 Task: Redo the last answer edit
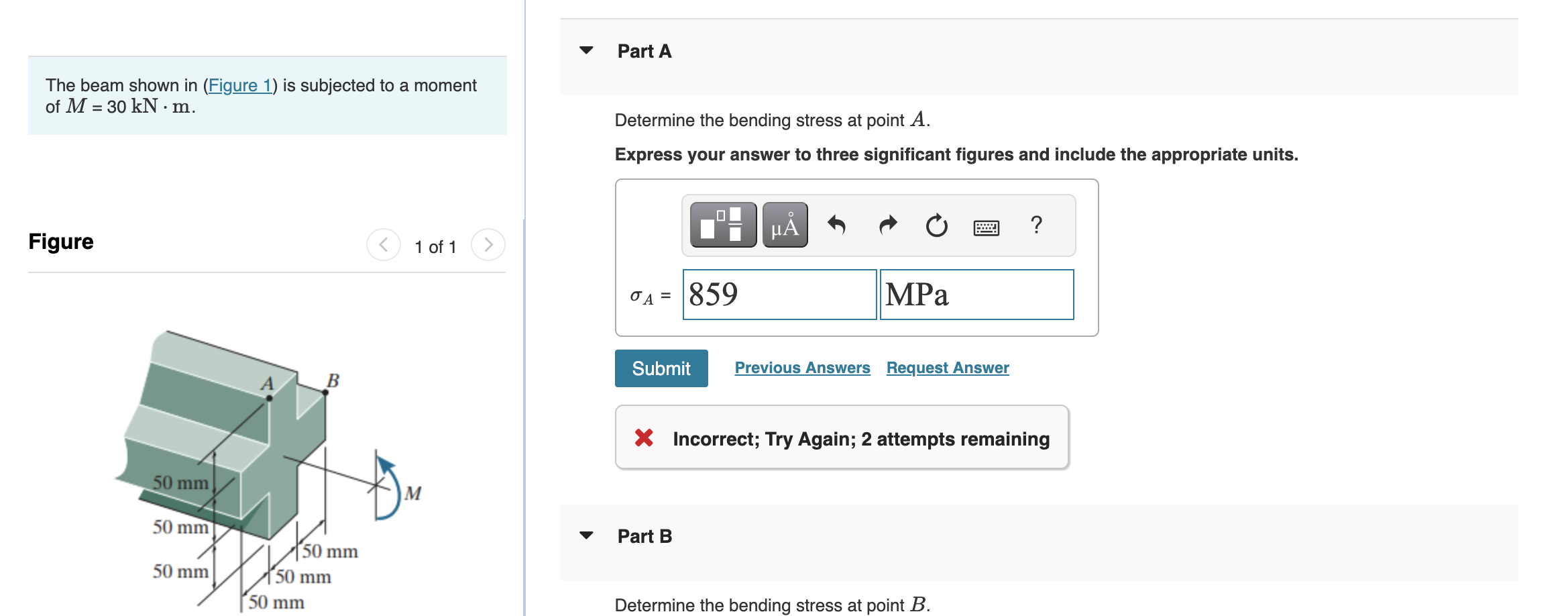[x=887, y=225]
